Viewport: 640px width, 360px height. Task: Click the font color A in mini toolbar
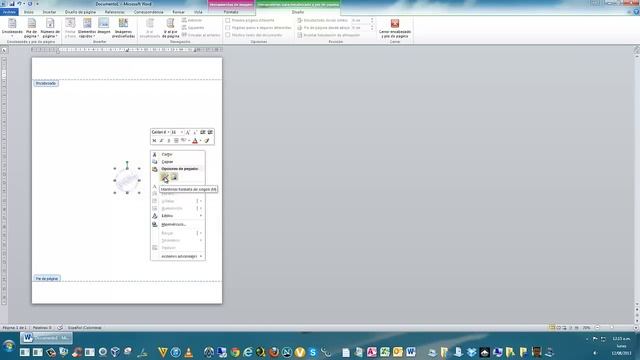[x=195, y=140]
